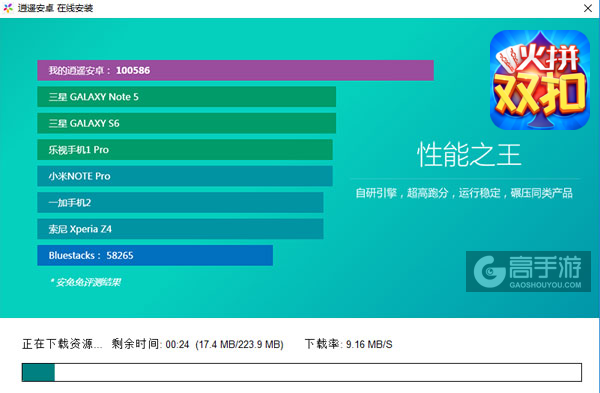Click the 逍遥安卓 在线安装 window title
This screenshot has height=393, width=600.
tap(55, 8)
